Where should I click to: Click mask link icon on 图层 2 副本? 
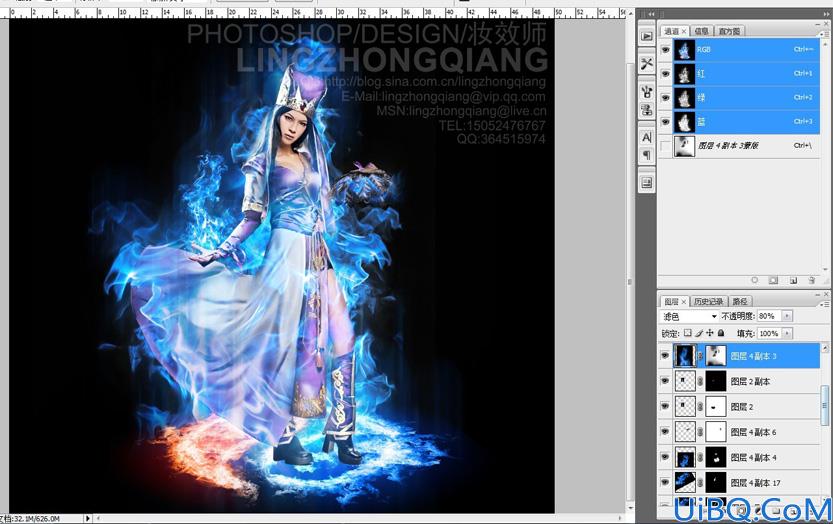pyautogui.click(x=700, y=381)
